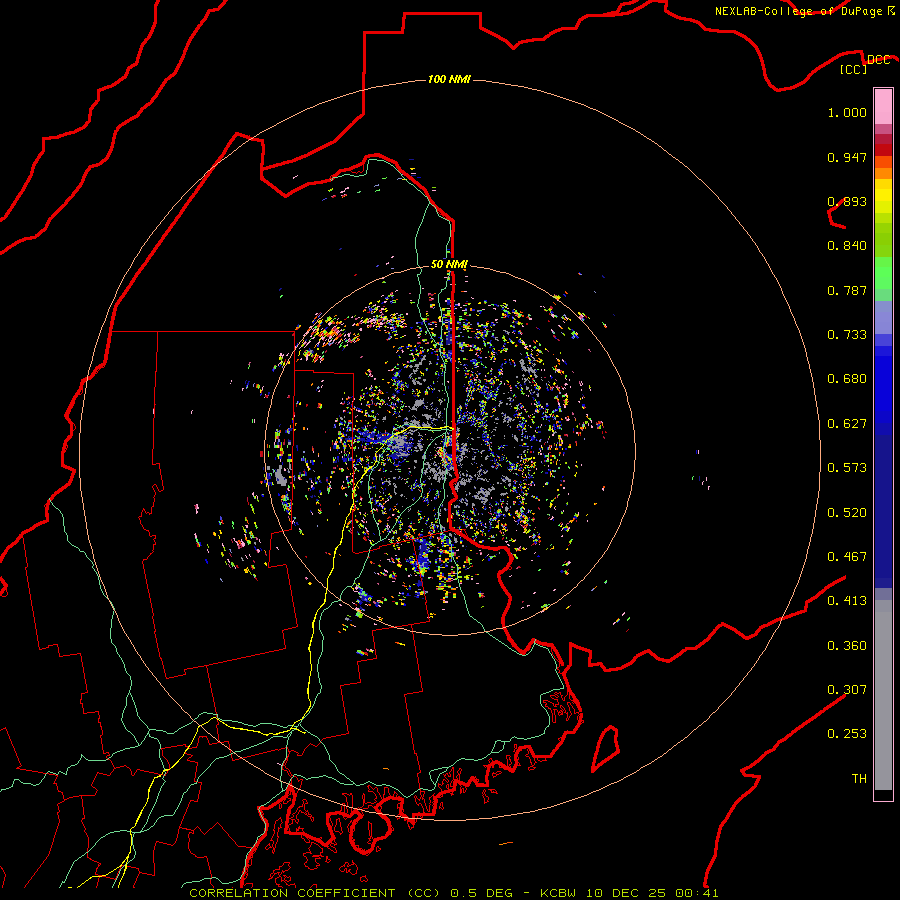Click the TH label beside the color bar
This screenshot has width=900, height=900.
(859, 779)
